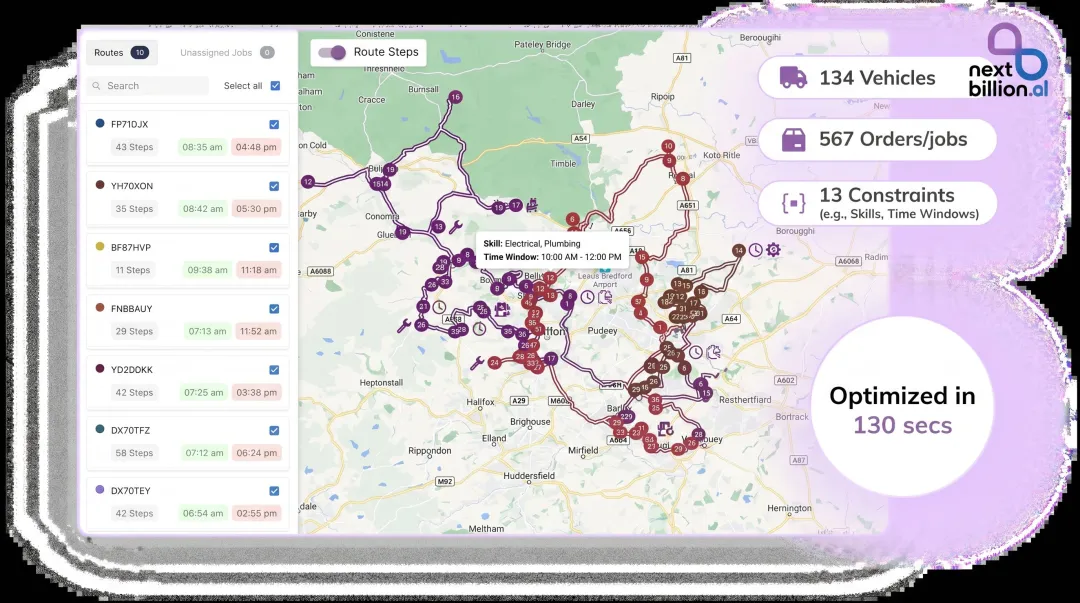Open the Unassigned Jobs tab
Viewport: 1080px width, 603px height.
click(227, 52)
